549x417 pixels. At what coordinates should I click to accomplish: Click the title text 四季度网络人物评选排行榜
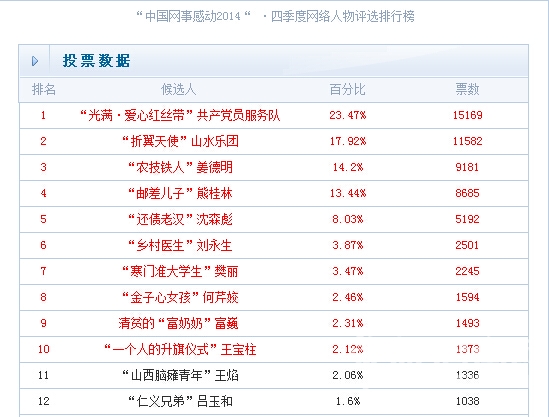[x=343, y=16]
